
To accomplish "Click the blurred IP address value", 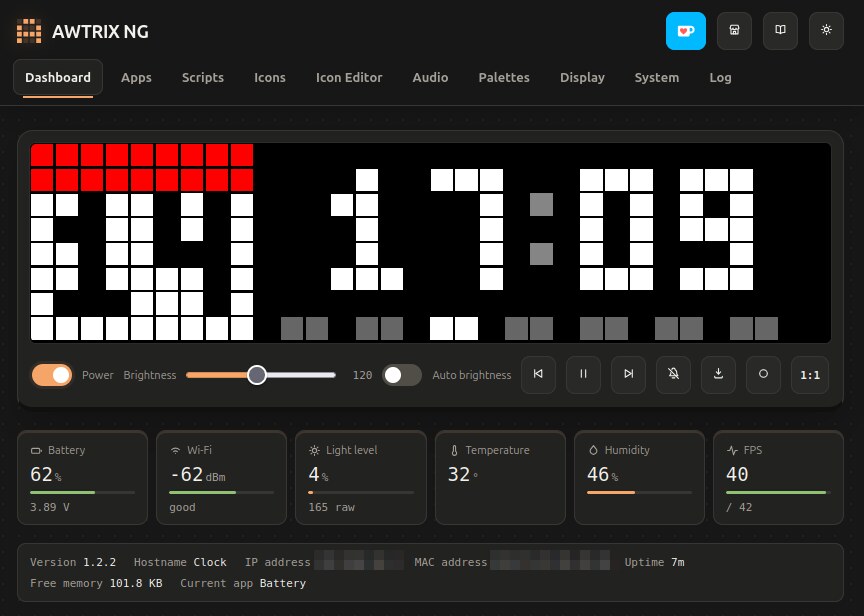I will click(359, 562).
